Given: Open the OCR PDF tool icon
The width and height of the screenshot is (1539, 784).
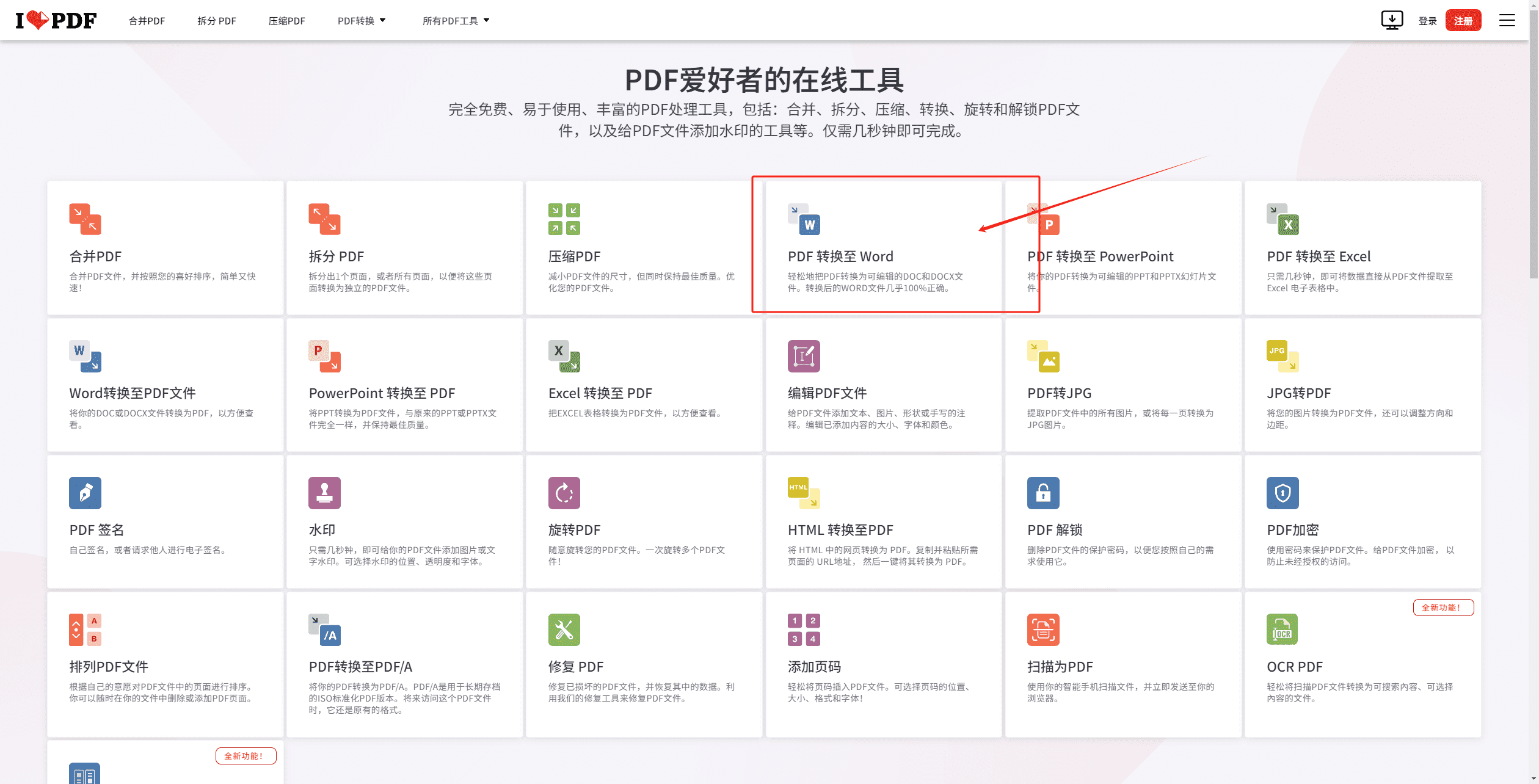Looking at the screenshot, I should pos(1282,630).
